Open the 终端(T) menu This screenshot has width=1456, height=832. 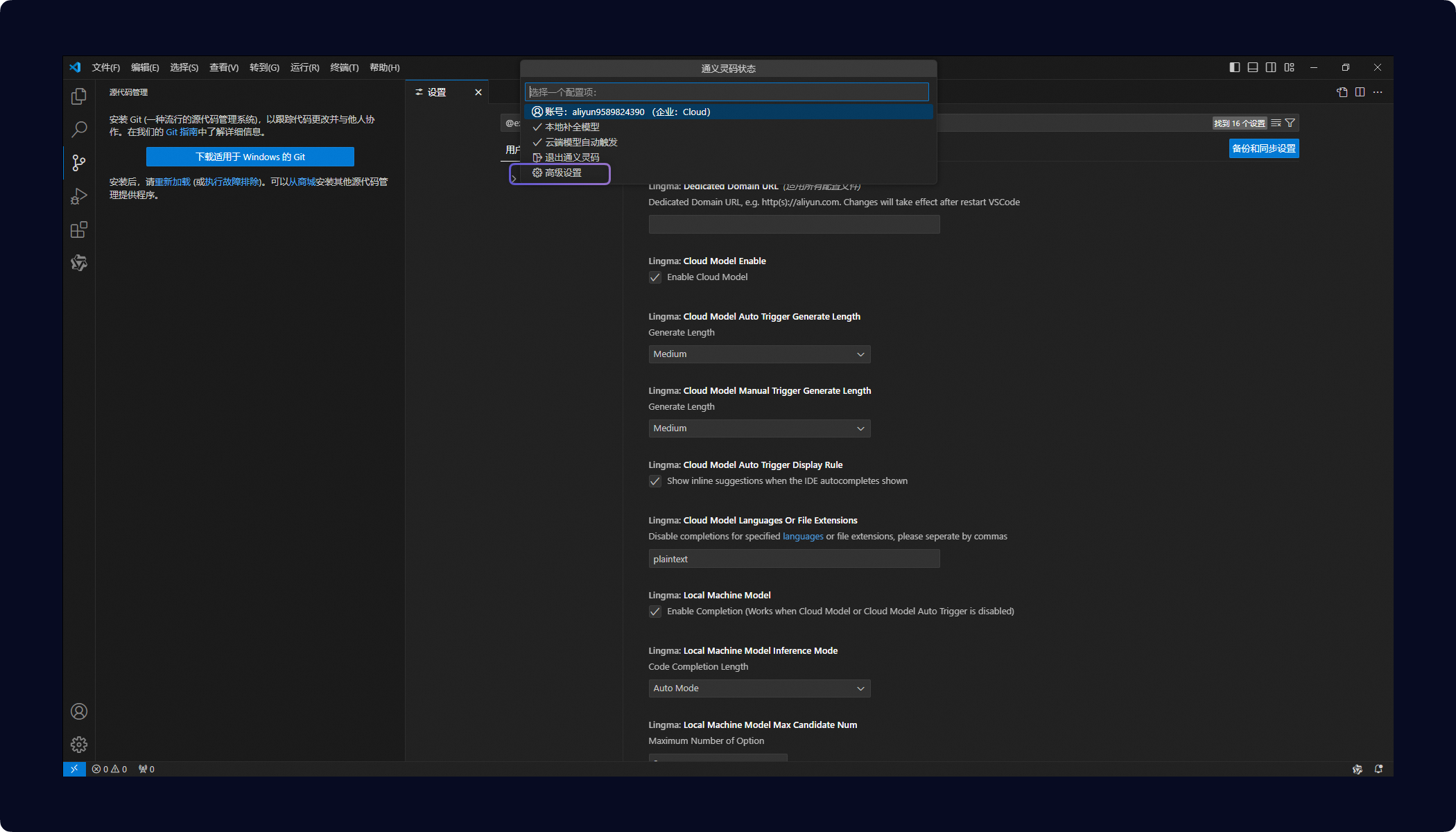coord(345,67)
